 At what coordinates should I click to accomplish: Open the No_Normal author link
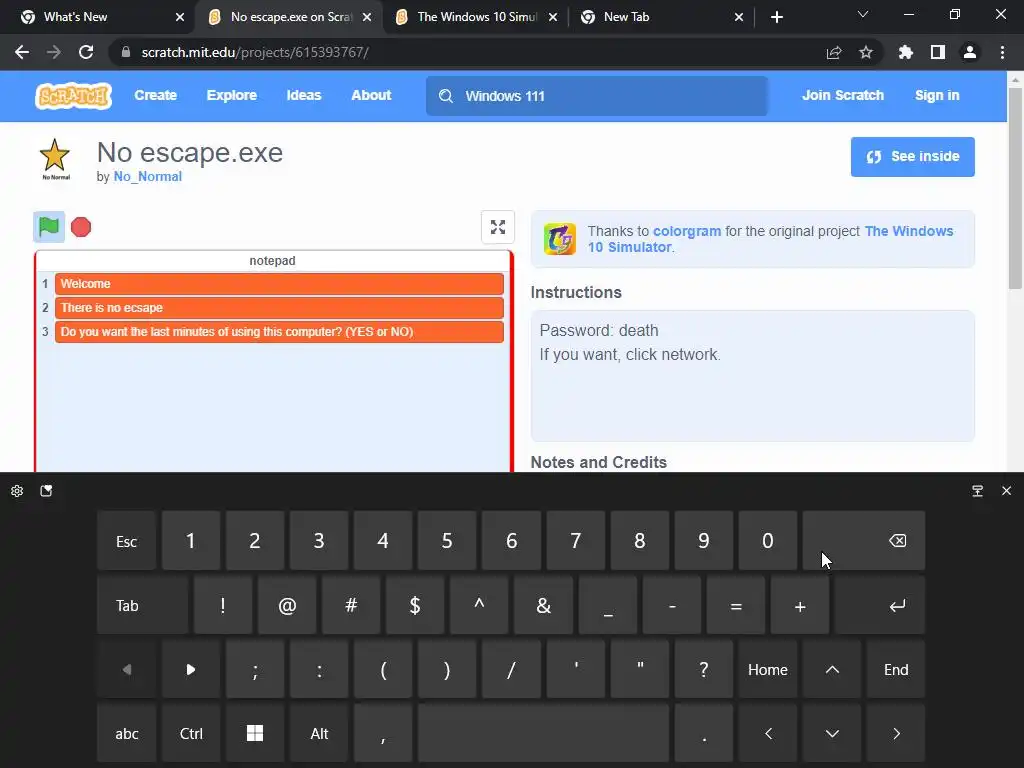coord(148,176)
